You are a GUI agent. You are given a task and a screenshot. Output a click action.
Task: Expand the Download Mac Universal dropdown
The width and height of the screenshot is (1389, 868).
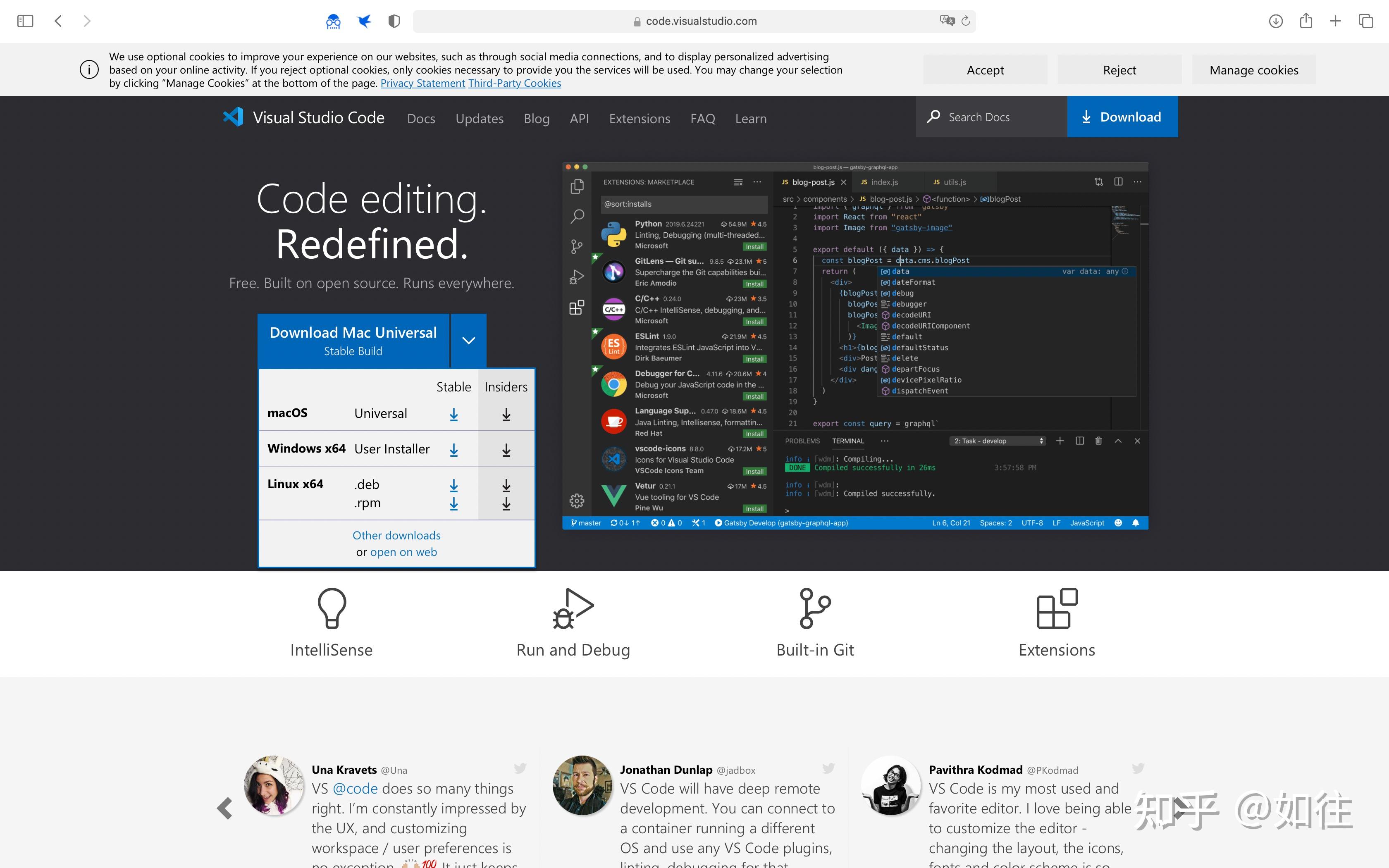click(468, 340)
